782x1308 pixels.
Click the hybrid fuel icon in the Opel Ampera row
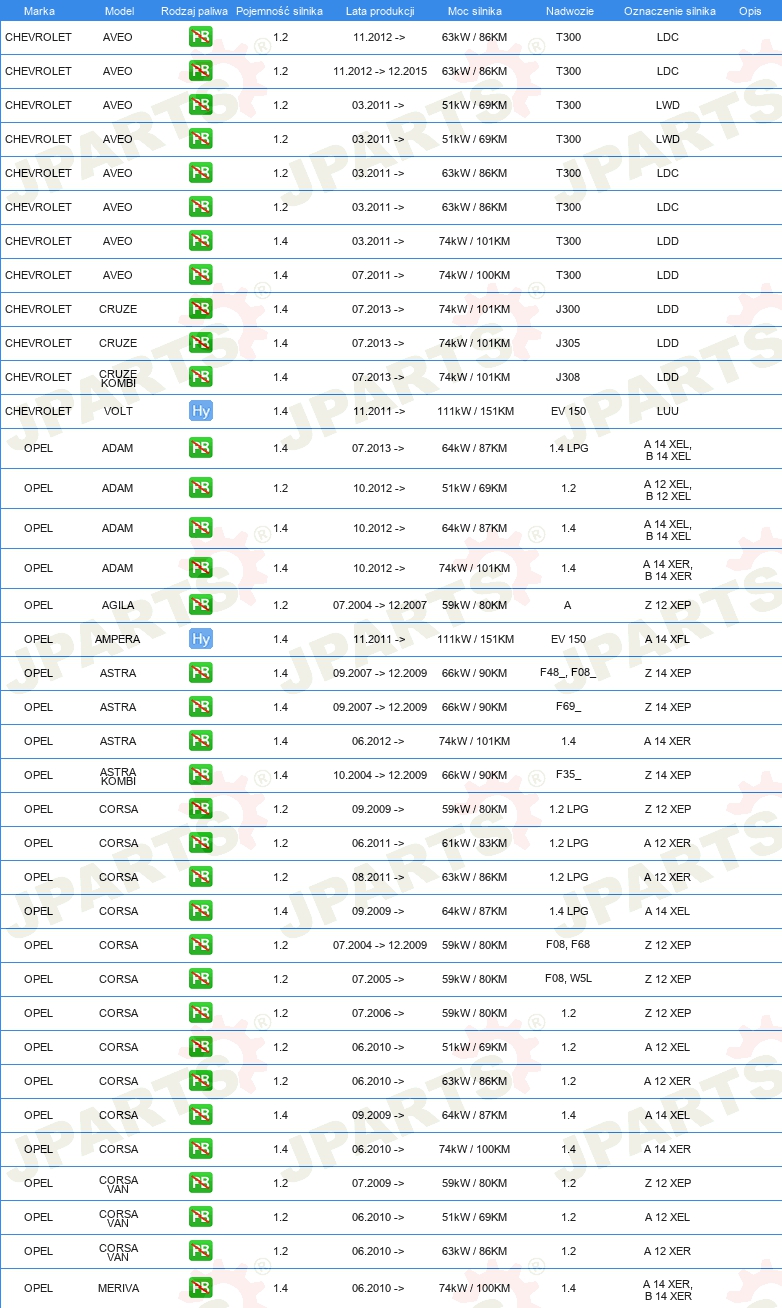click(x=201, y=639)
